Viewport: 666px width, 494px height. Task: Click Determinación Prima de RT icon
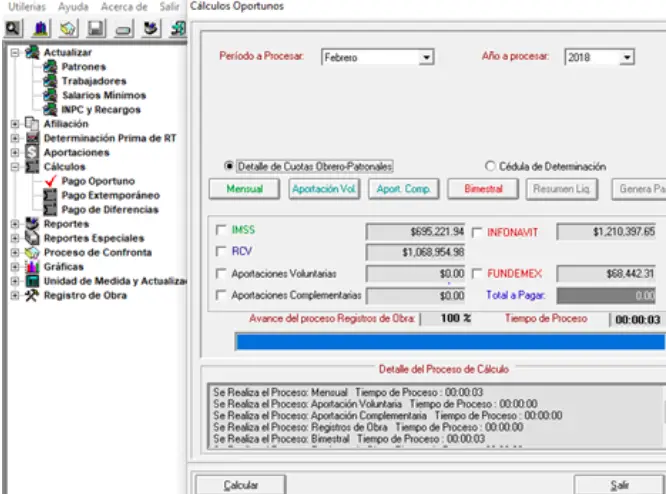[32, 138]
